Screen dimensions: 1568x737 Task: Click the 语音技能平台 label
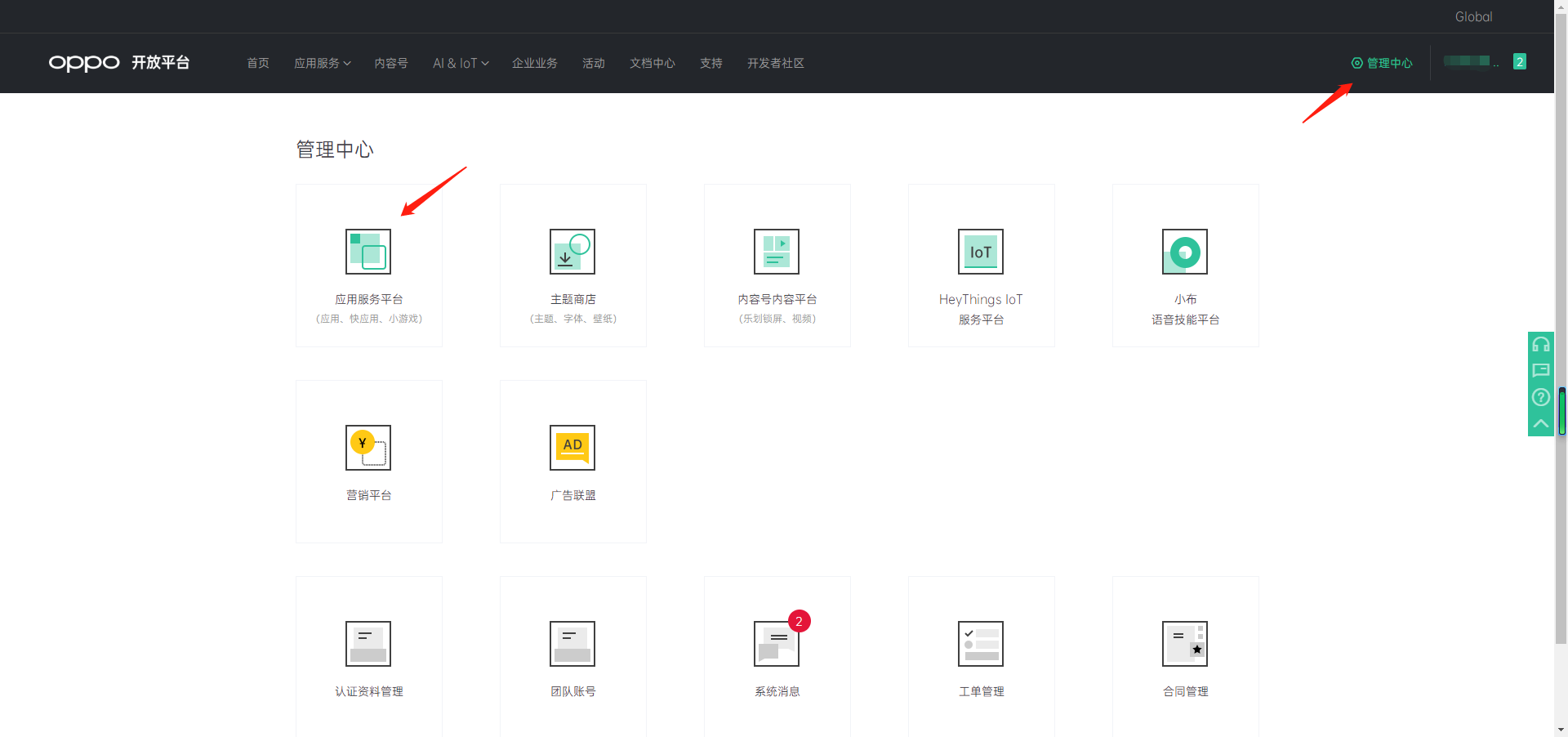pyautogui.click(x=1186, y=319)
